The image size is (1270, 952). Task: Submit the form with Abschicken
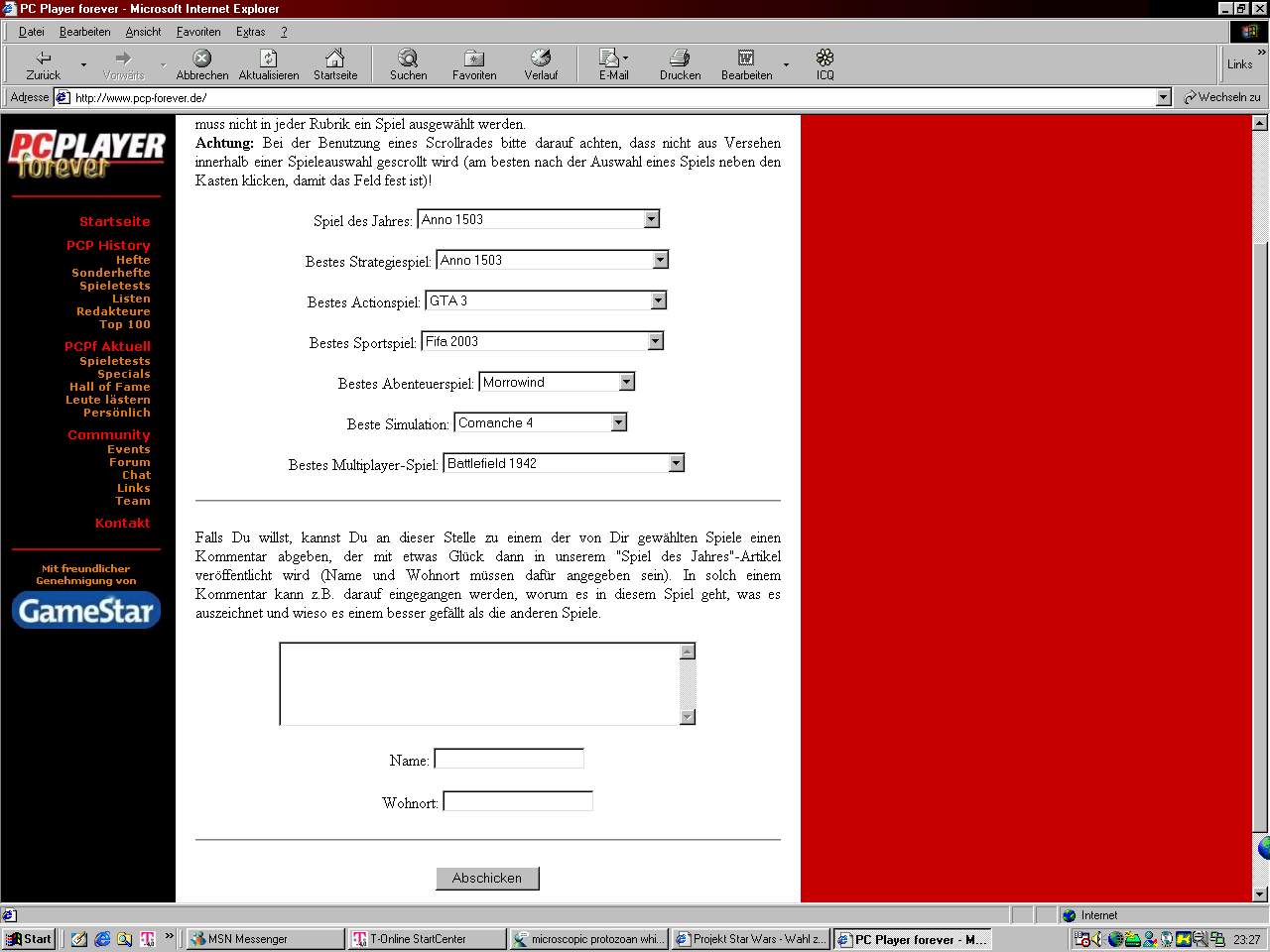point(487,878)
